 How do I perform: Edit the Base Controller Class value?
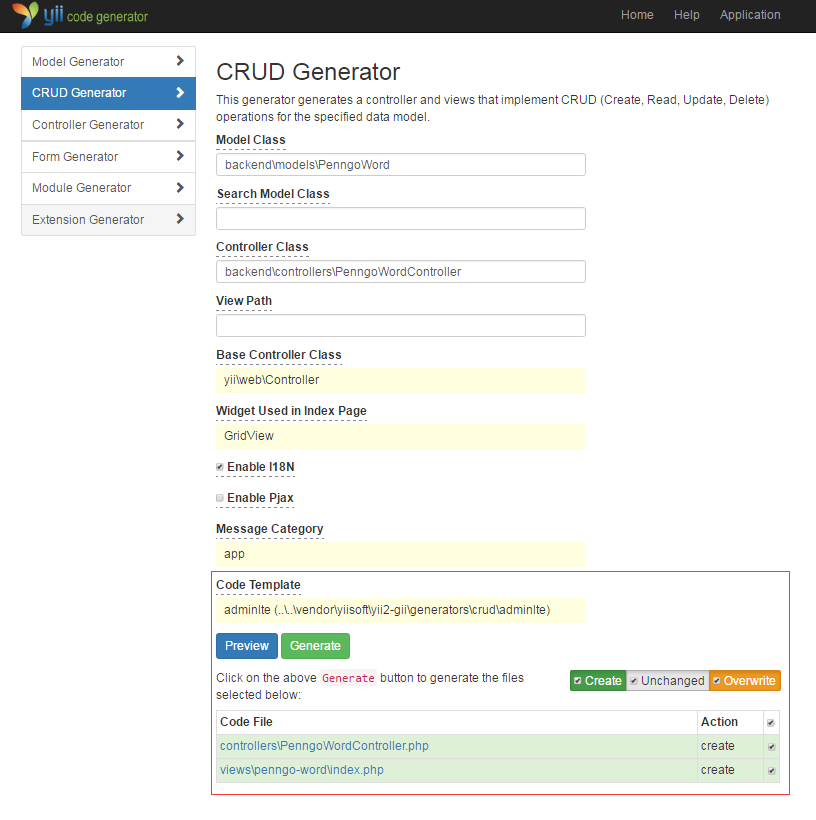point(401,380)
